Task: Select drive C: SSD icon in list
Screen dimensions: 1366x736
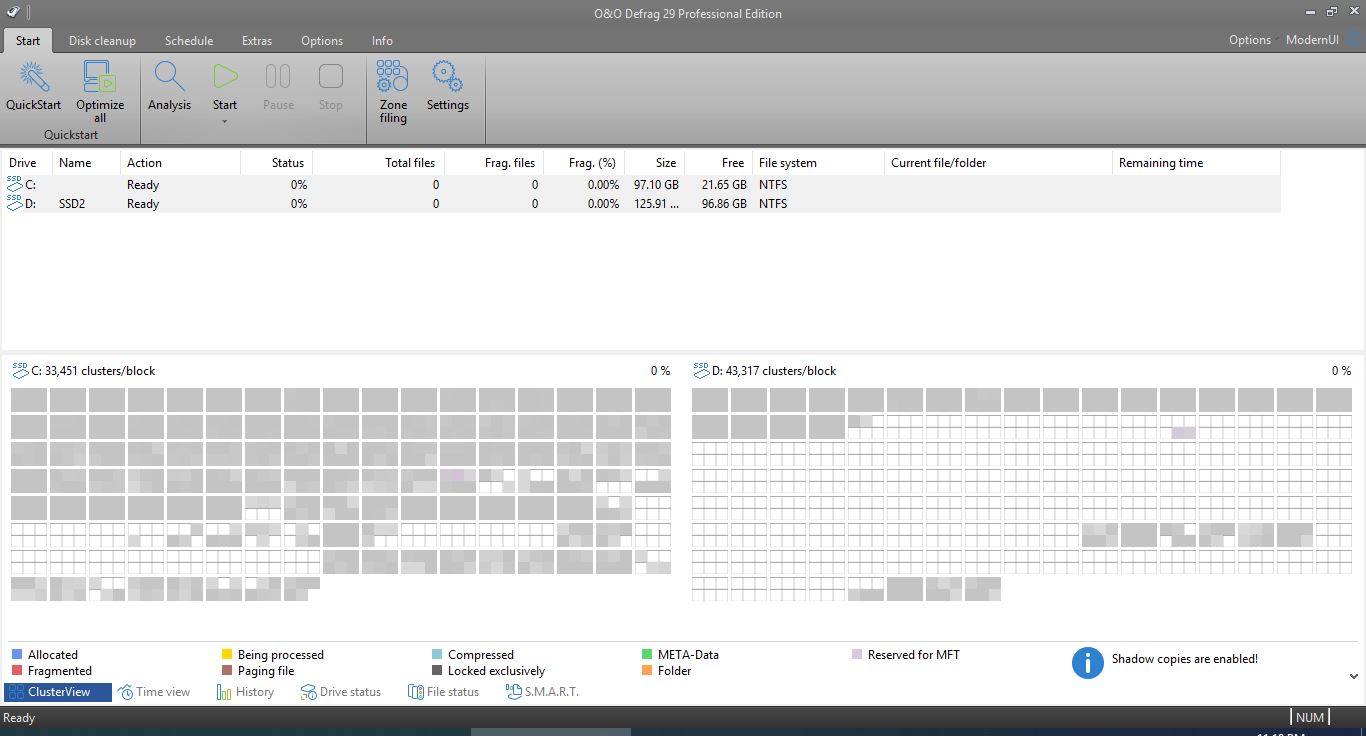Action: click(x=14, y=184)
